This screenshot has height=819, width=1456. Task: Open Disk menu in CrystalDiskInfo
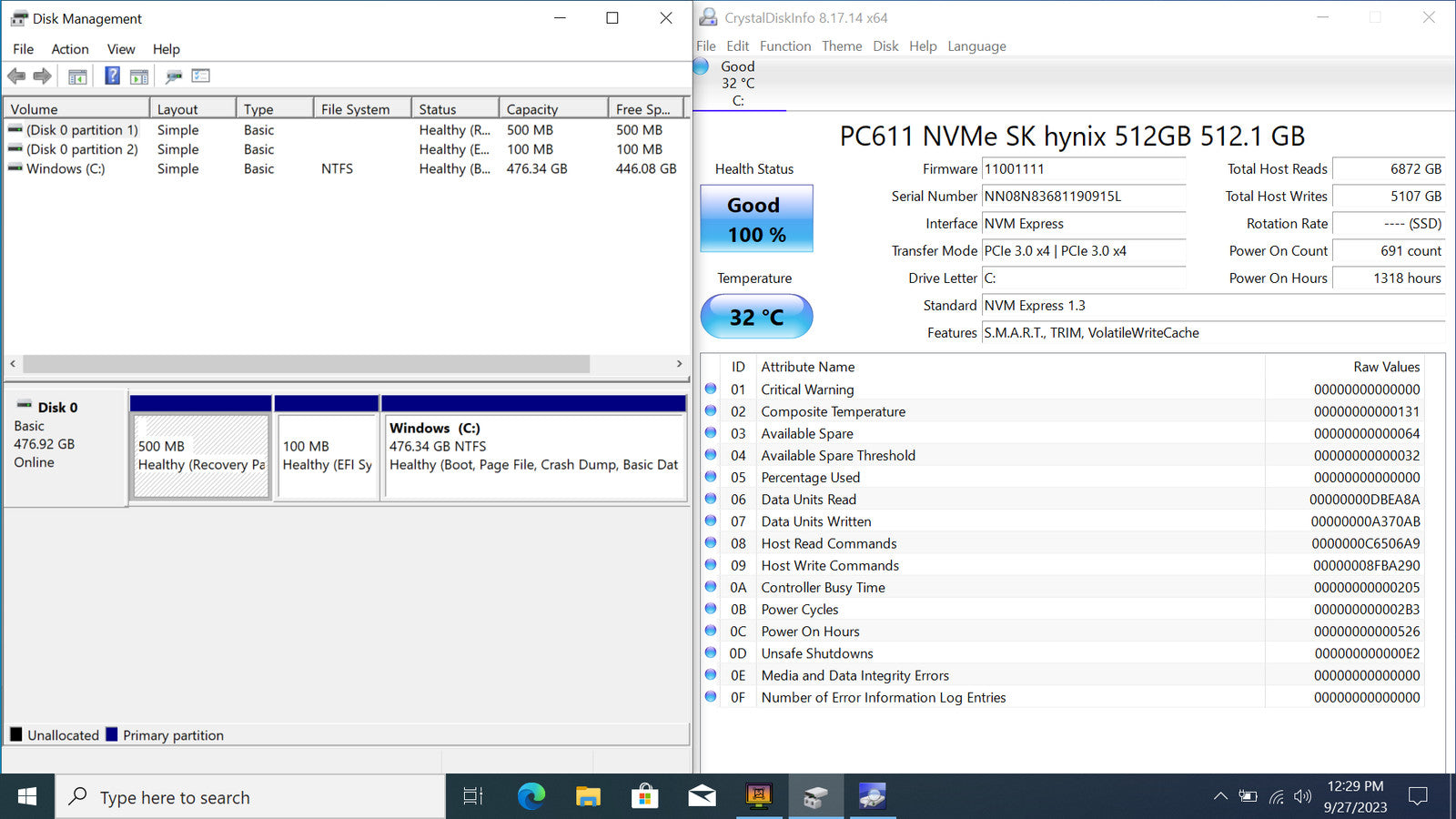(x=885, y=46)
